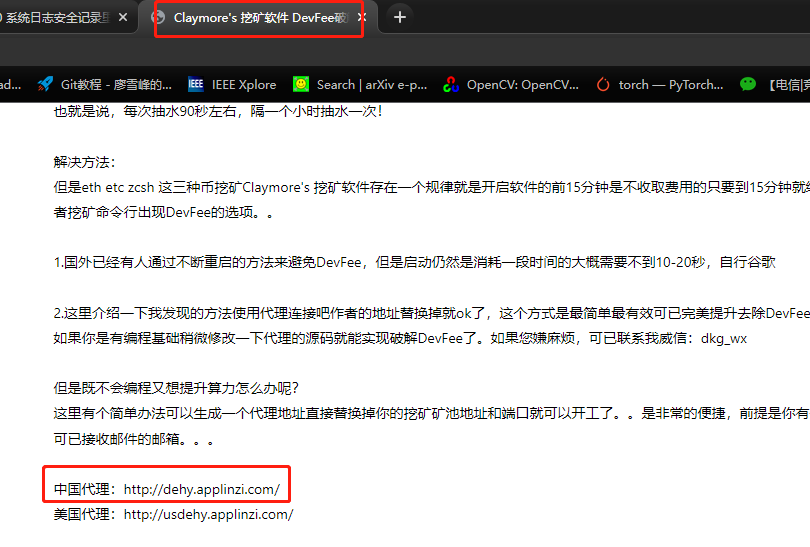Close the 系统日志安全记录 tab
810x547 pixels.
point(123,18)
